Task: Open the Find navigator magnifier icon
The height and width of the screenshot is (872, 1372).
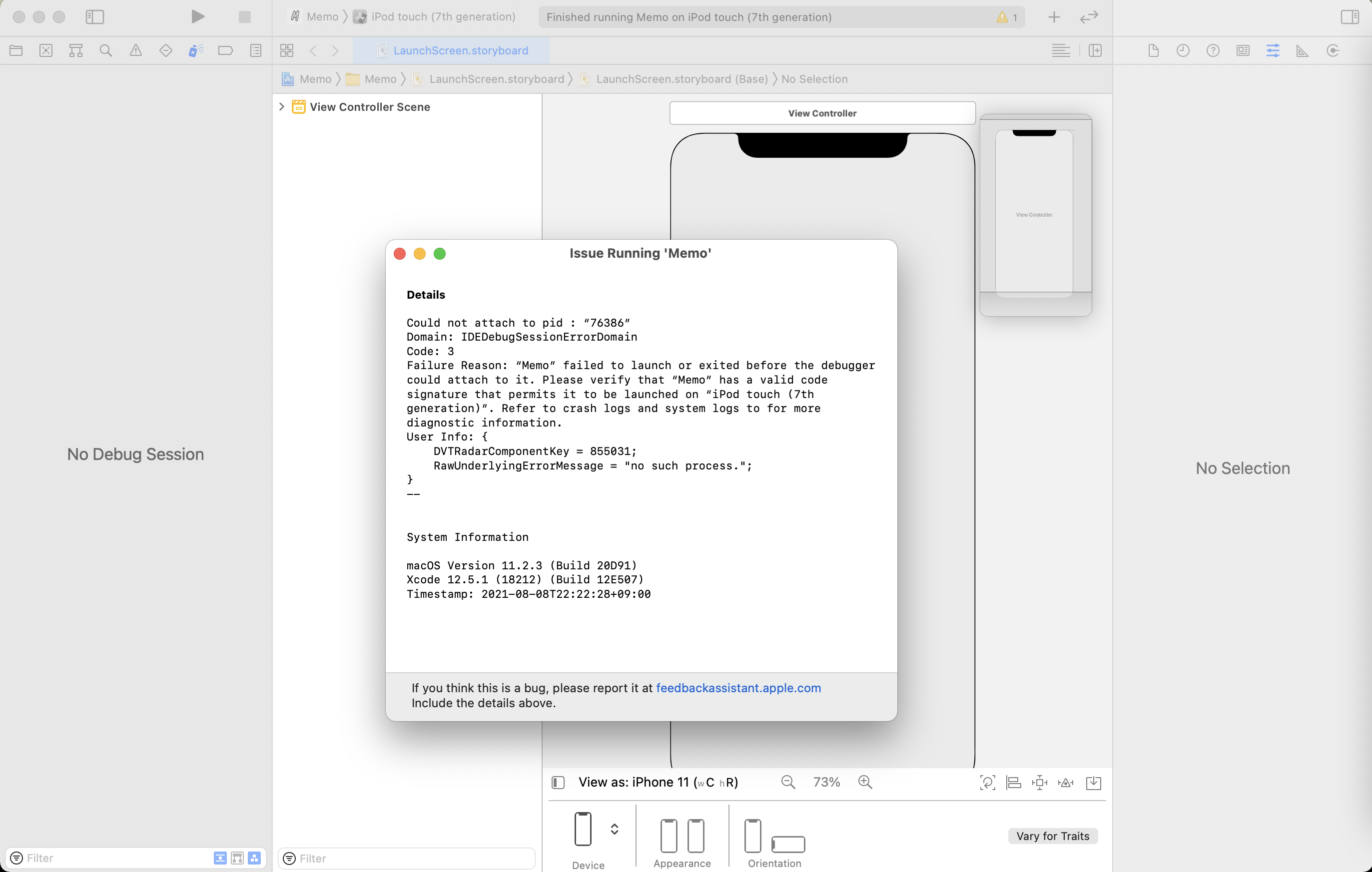Action: click(x=105, y=50)
